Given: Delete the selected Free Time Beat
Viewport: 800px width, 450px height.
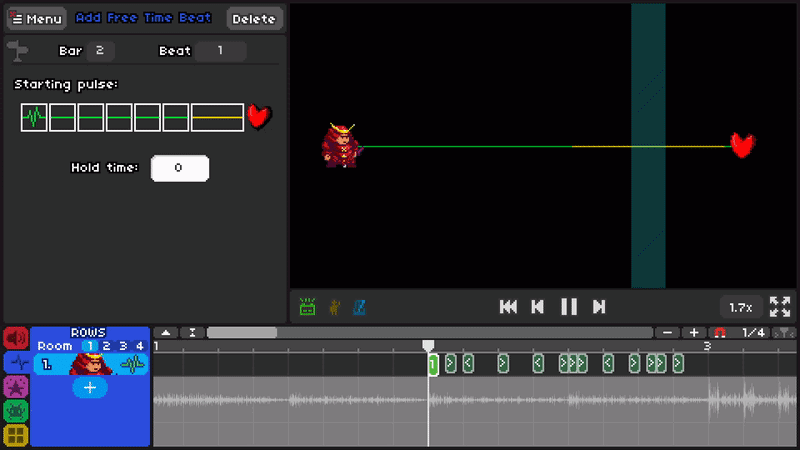Looking at the screenshot, I should [x=254, y=19].
